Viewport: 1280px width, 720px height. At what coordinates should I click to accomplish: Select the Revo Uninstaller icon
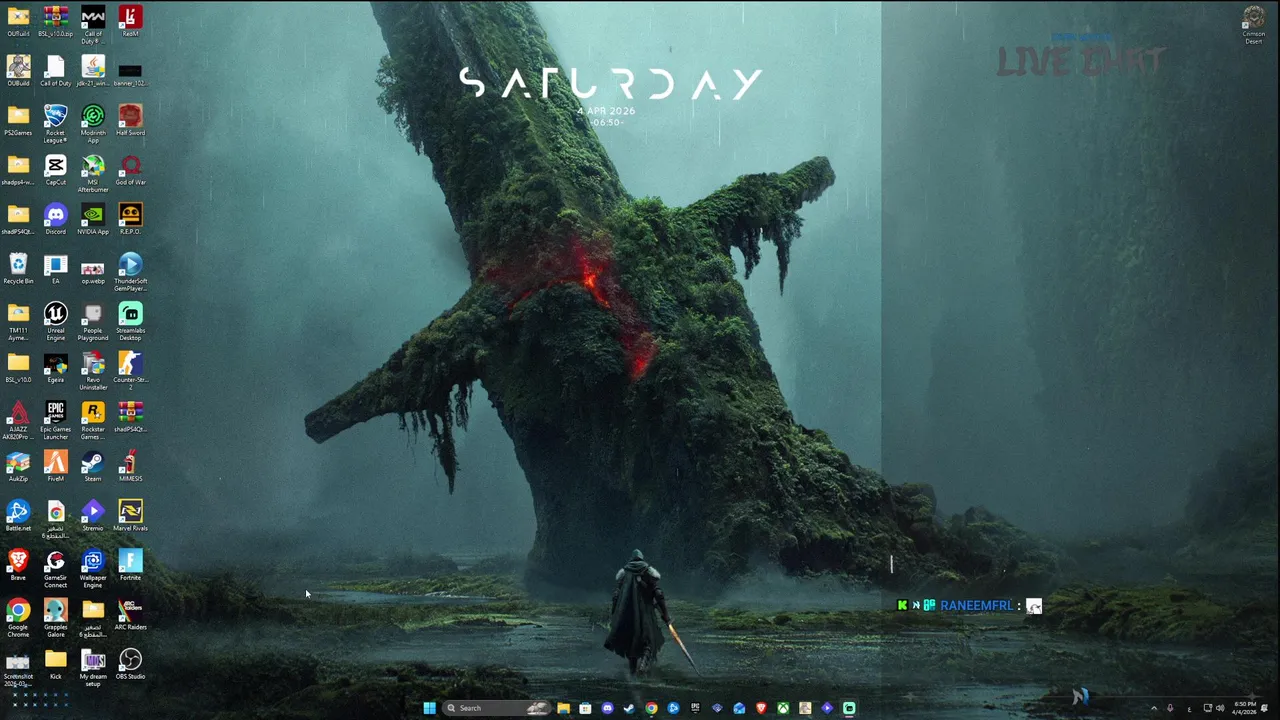tap(93, 372)
